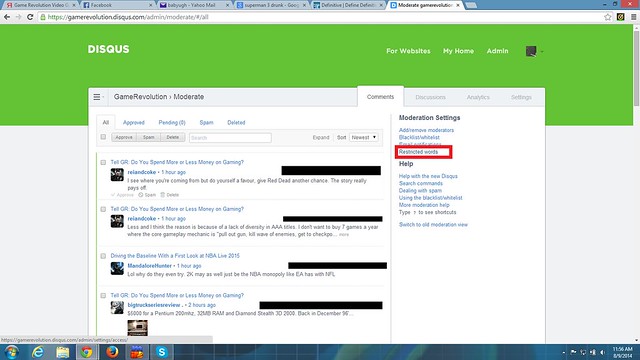Switch to the Settings tab

(x=521, y=98)
